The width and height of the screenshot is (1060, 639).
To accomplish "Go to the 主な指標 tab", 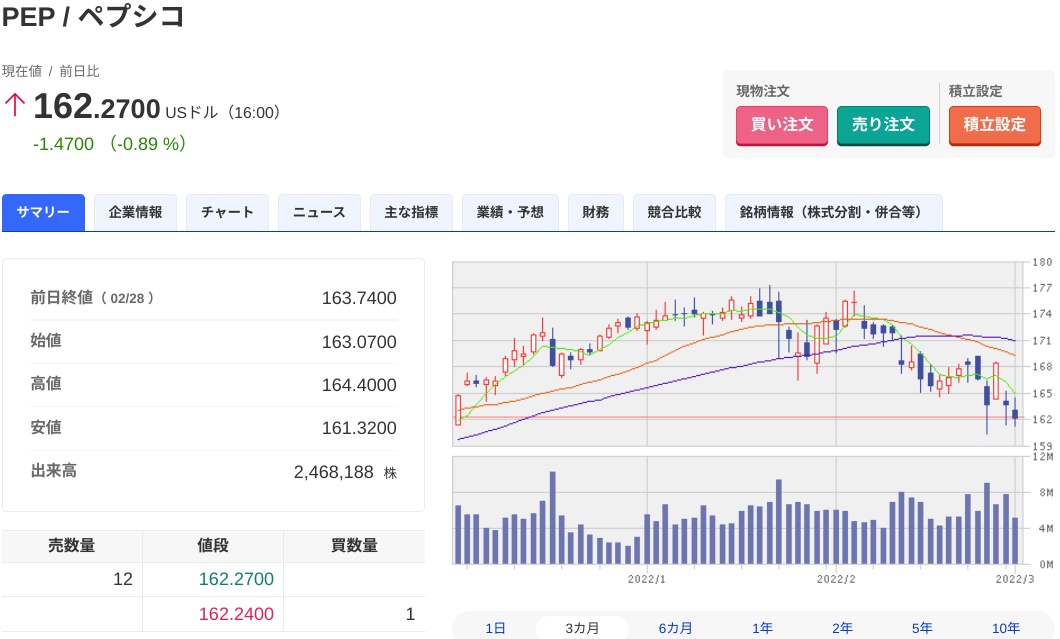I will click(x=411, y=212).
